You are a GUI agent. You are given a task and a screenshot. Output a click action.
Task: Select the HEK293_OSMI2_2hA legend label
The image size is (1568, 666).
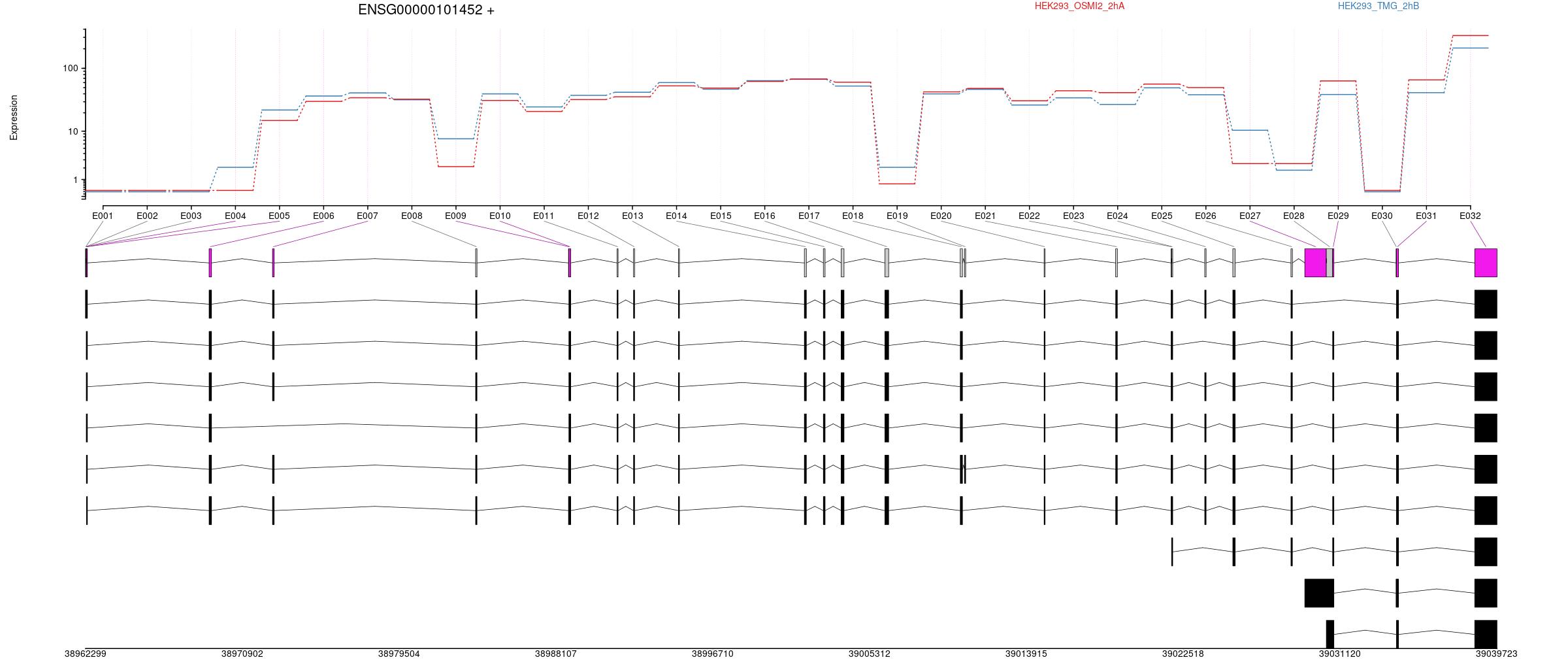point(1079,6)
